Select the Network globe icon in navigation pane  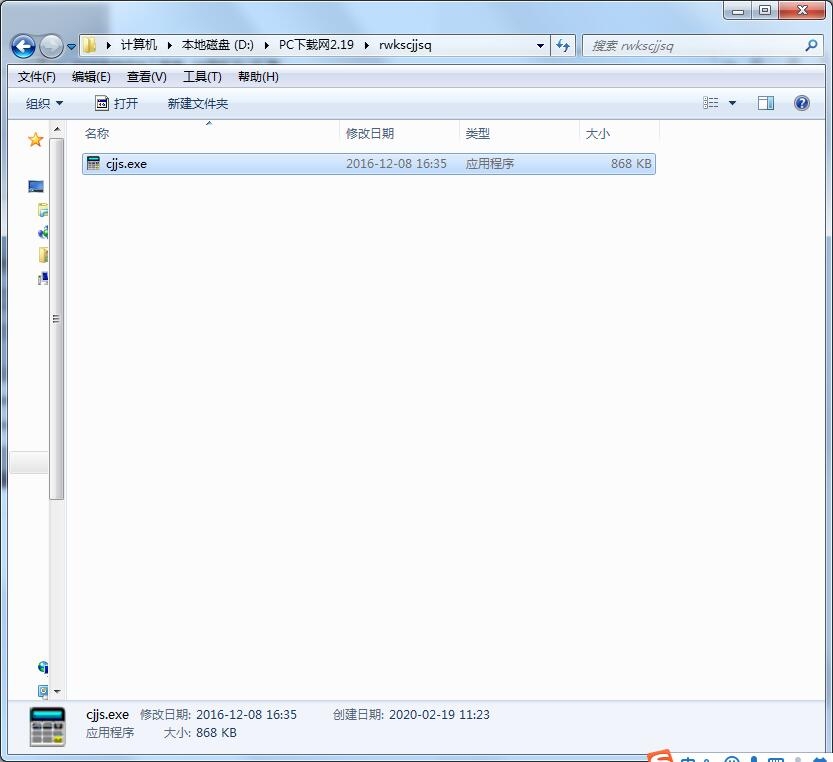click(x=43, y=667)
